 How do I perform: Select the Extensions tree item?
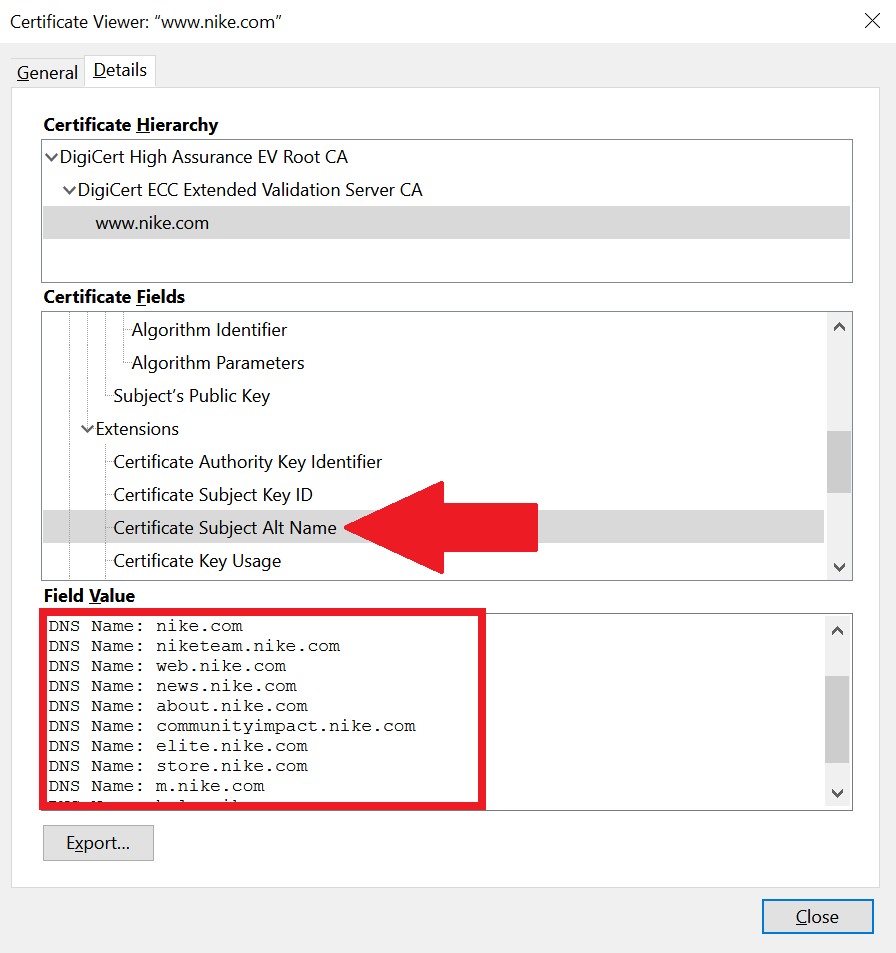(137, 429)
